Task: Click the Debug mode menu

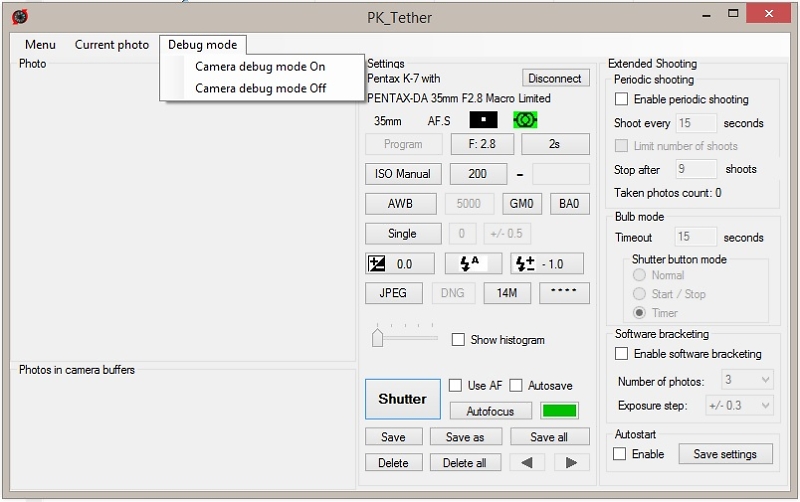Action: point(203,45)
